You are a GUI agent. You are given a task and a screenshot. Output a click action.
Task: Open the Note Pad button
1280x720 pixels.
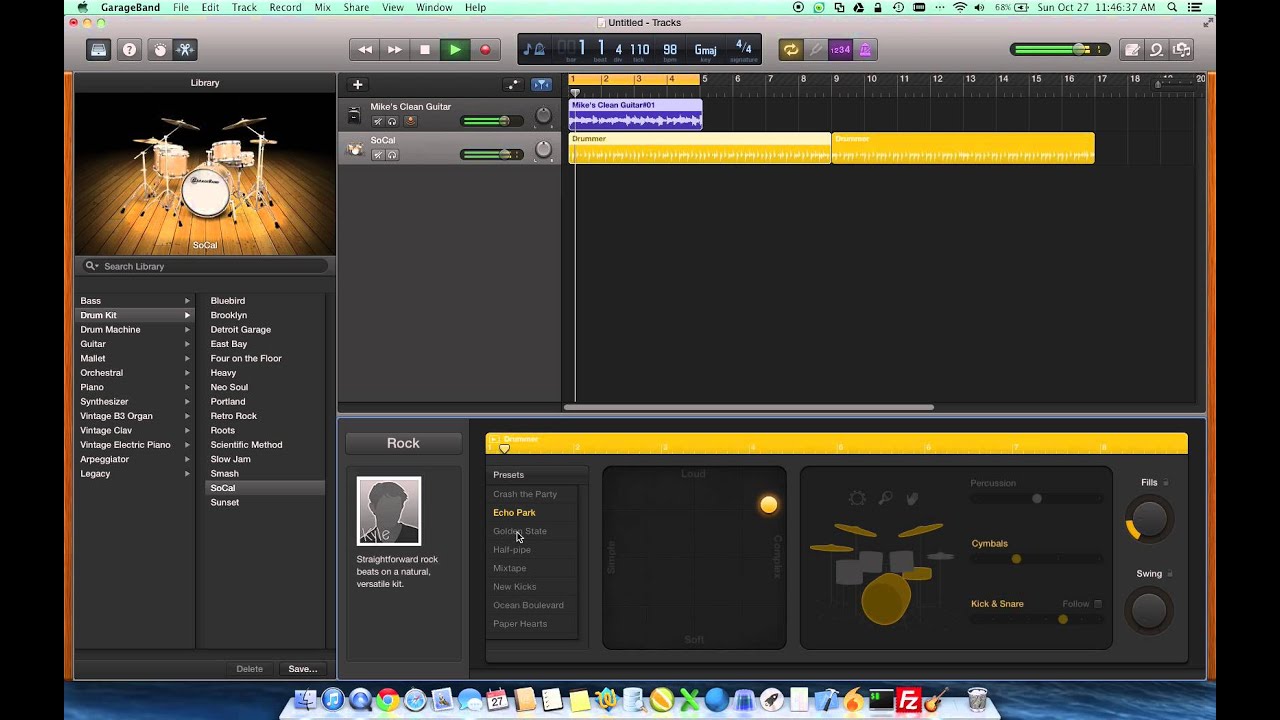(1132, 50)
